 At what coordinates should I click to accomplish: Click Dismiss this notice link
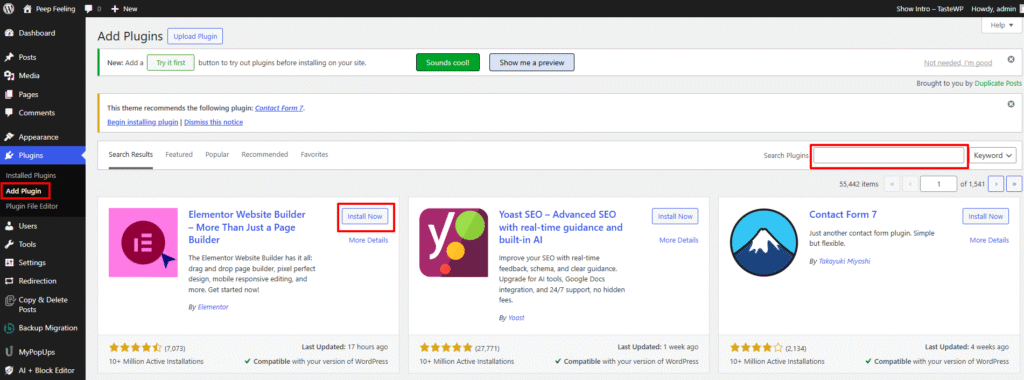(x=214, y=122)
